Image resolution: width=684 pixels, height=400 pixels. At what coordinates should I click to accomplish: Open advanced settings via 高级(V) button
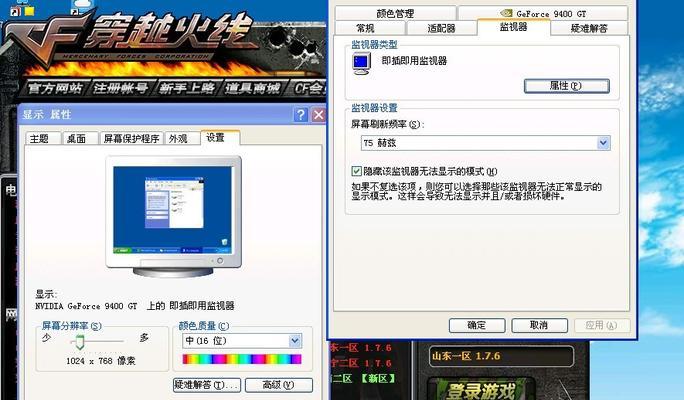point(279,385)
